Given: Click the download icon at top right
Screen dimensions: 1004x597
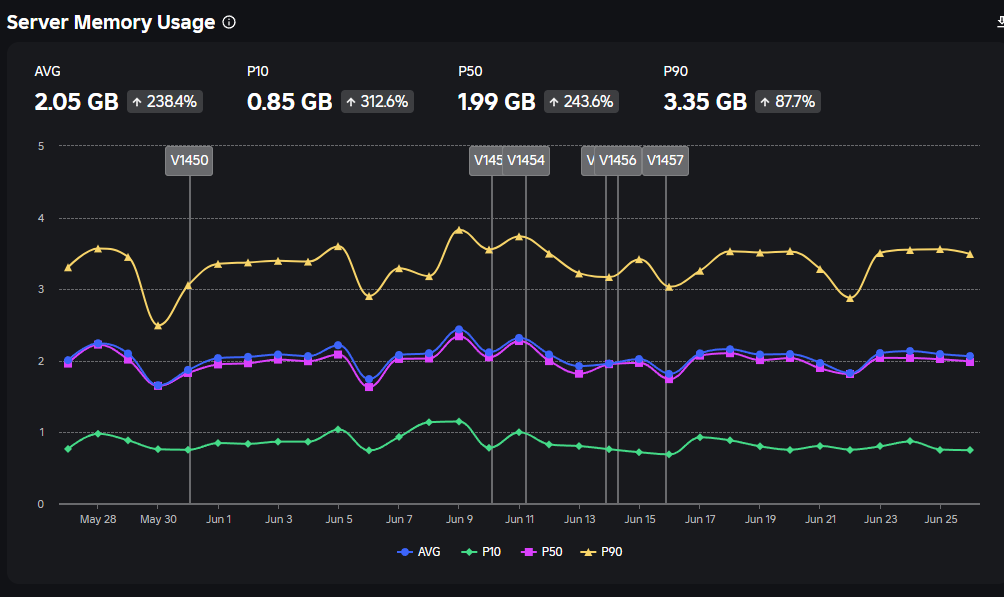Looking at the screenshot, I should [x=1000, y=22].
